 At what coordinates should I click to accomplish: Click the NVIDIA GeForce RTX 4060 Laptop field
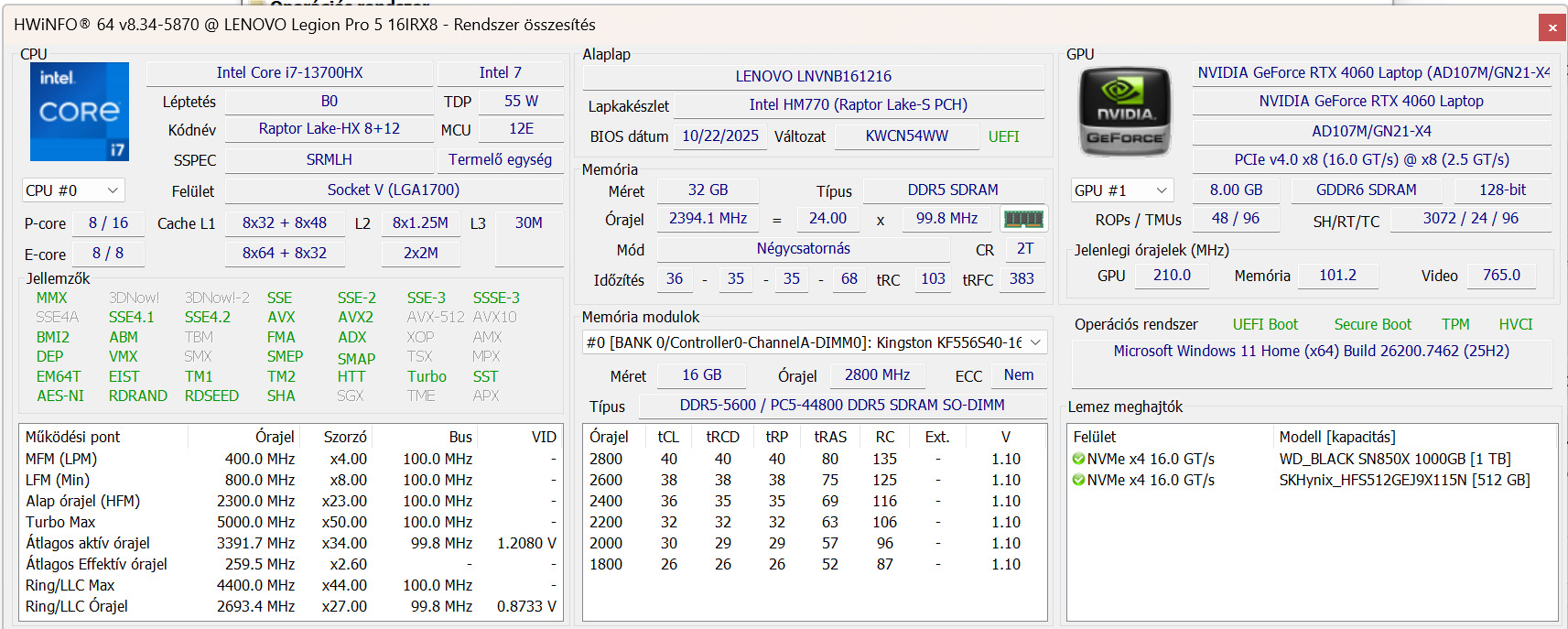(1371, 101)
